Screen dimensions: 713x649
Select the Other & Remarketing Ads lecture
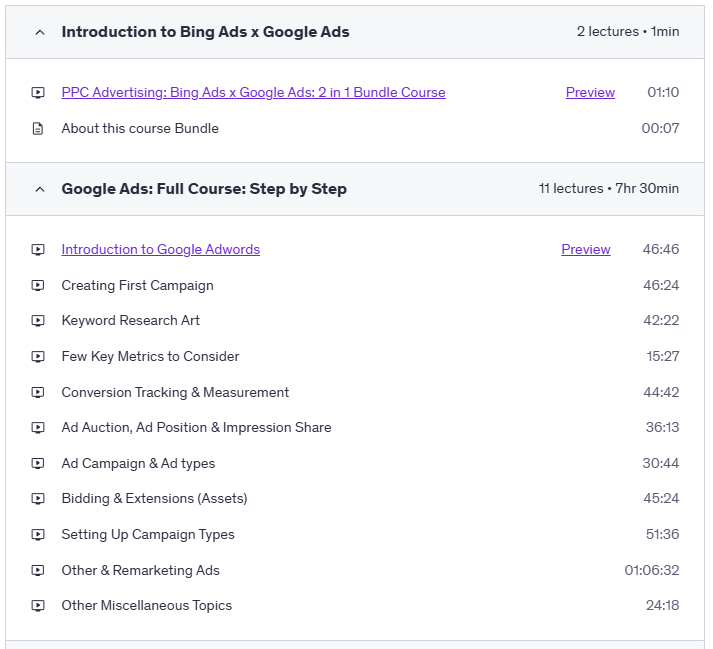coord(140,571)
